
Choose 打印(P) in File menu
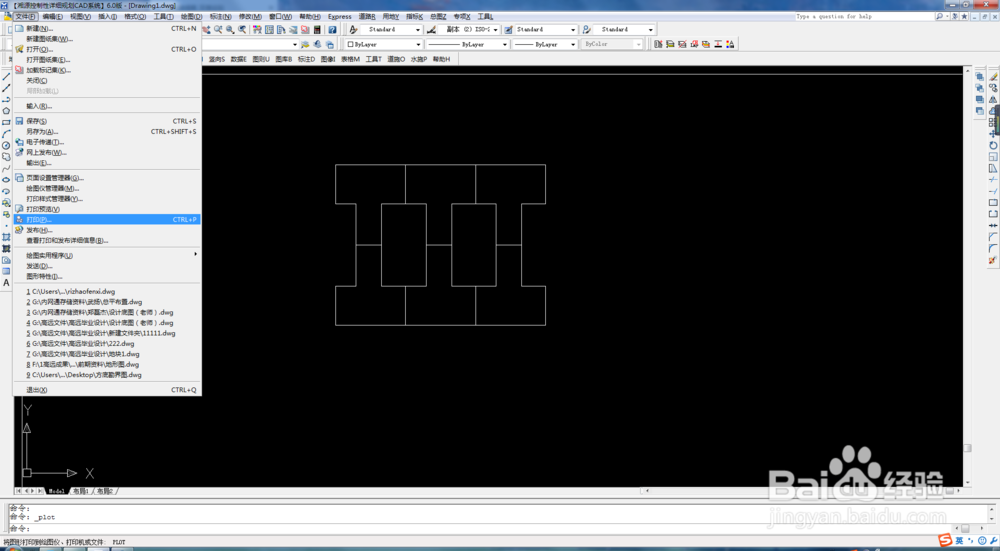point(107,219)
